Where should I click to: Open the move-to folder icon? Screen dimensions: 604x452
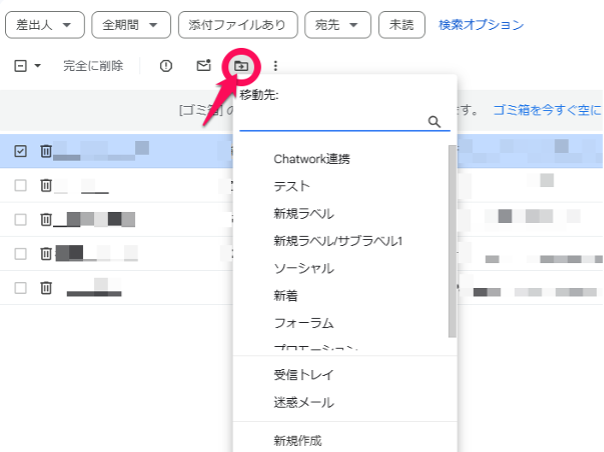pos(241,66)
